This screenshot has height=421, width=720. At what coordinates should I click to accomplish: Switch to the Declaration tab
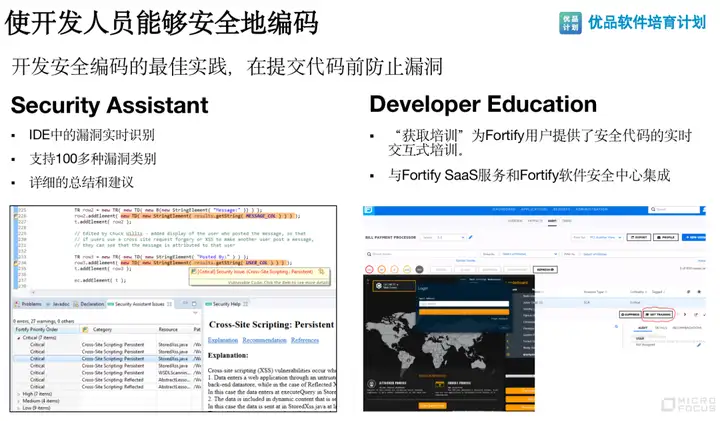click(x=89, y=304)
